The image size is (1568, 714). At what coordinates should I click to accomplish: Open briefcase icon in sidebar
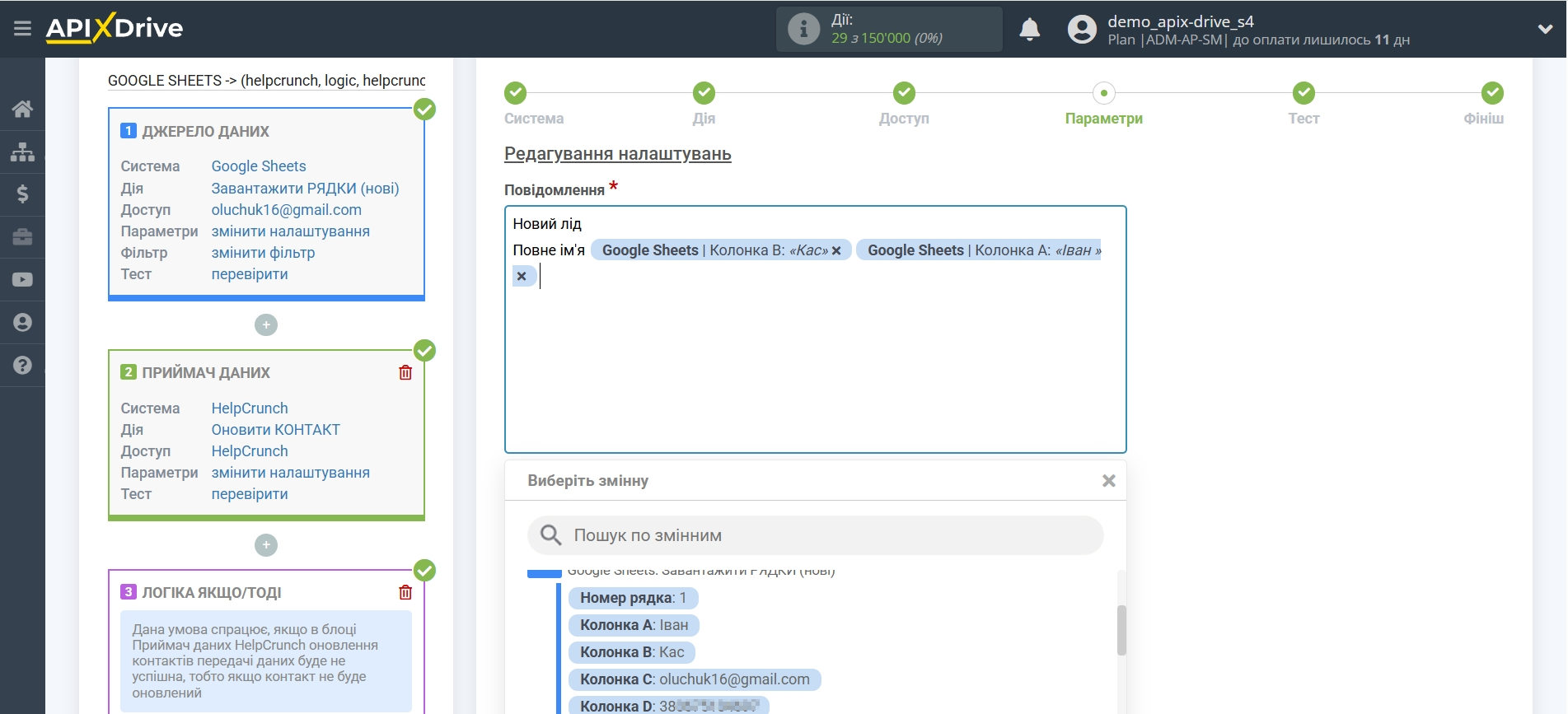pyautogui.click(x=22, y=237)
